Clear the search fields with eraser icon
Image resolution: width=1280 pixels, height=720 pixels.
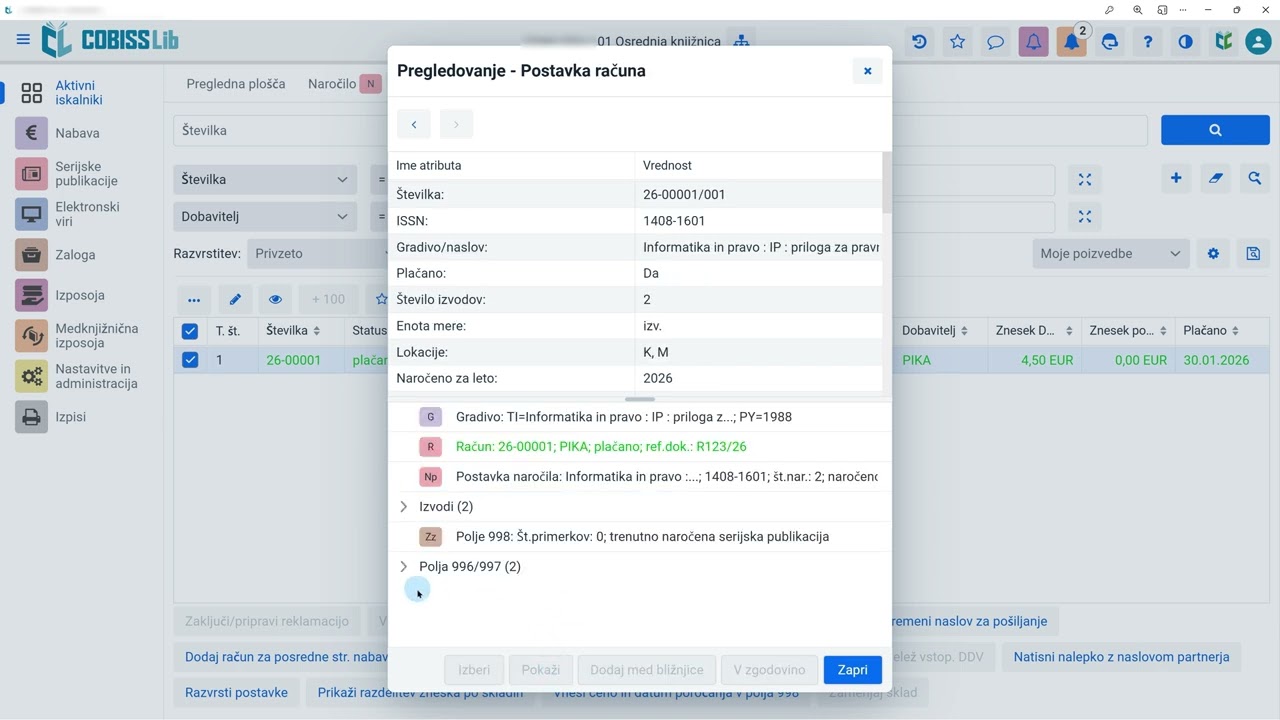pos(1215,178)
